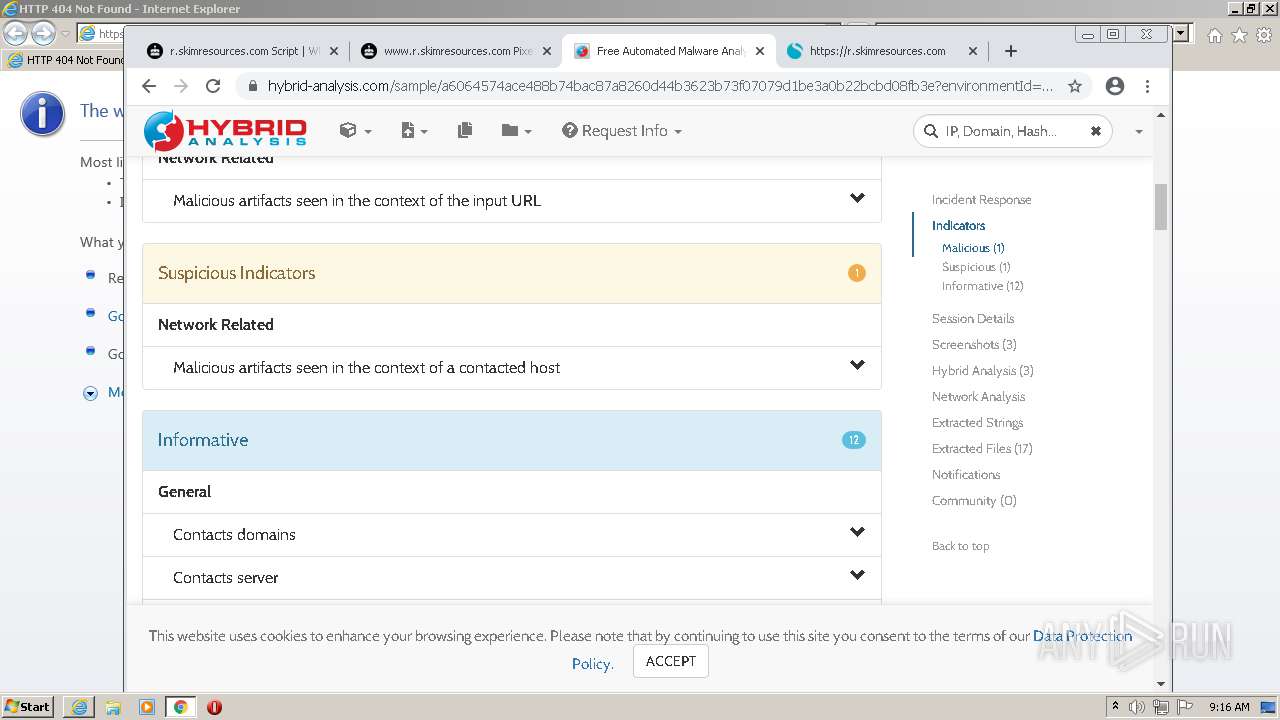
Task: Click the page vertical scrollbar thumb
Action: [1161, 207]
